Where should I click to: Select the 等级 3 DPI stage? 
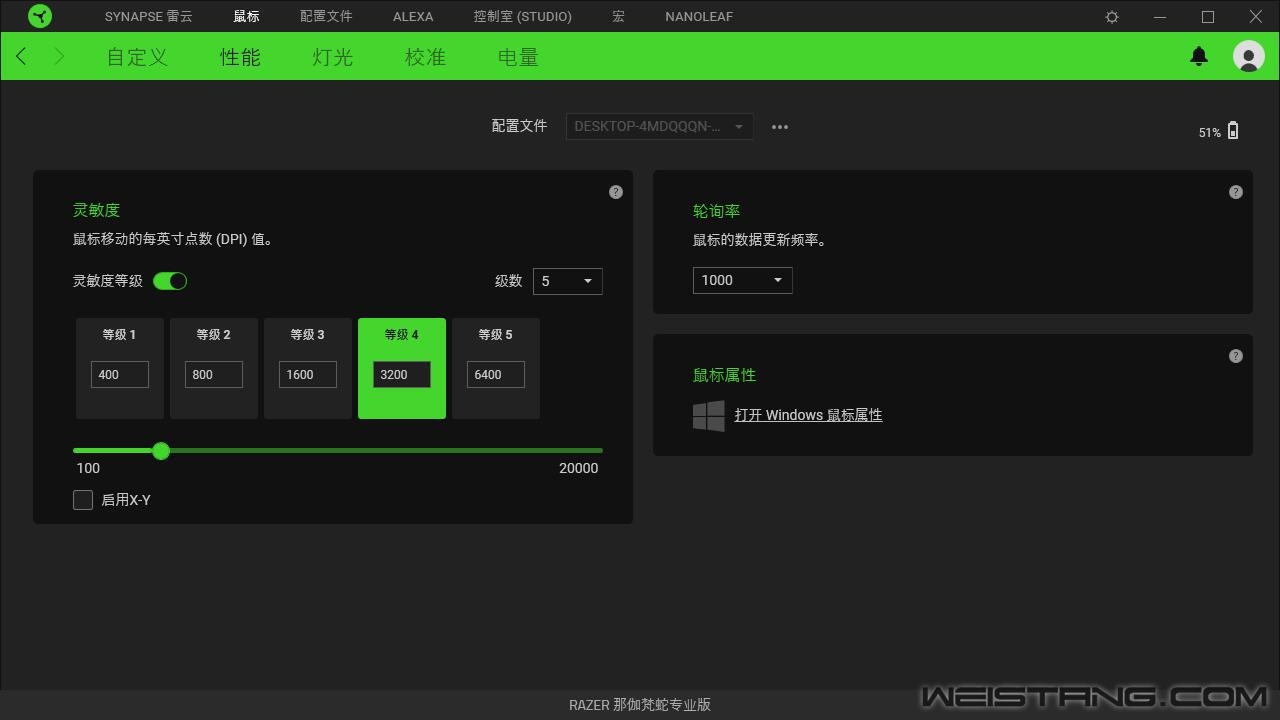click(x=308, y=368)
